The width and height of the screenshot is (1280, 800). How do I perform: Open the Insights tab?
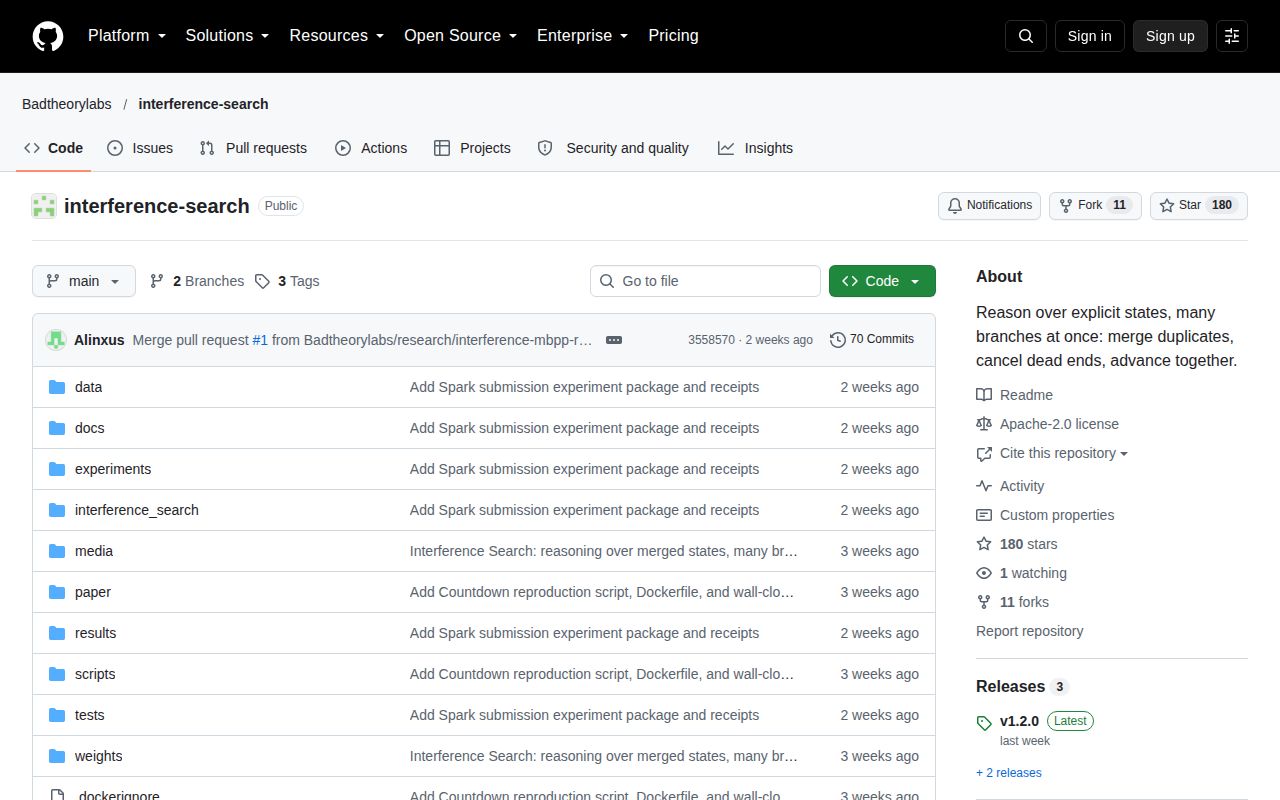coord(755,148)
